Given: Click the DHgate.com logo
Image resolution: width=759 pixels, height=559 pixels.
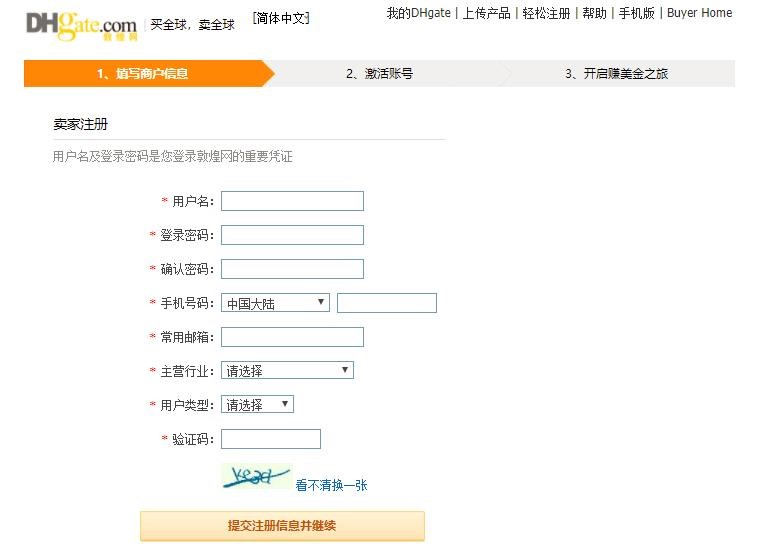Looking at the screenshot, I should coord(81,25).
